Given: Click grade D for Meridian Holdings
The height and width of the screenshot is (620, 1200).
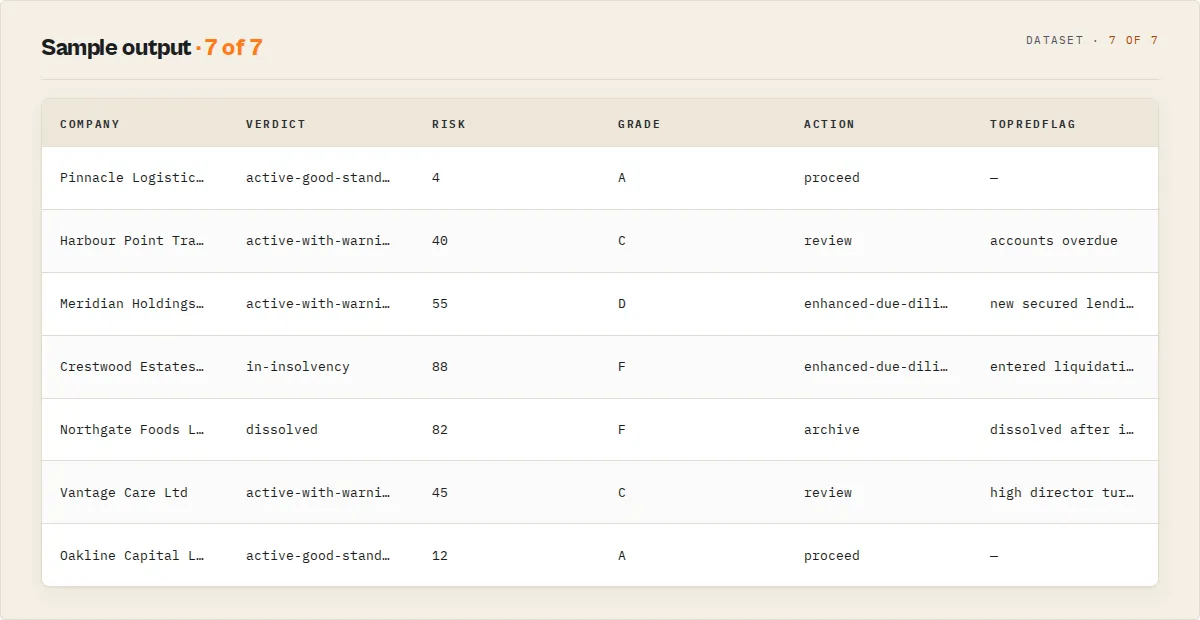Looking at the screenshot, I should 622,304.
